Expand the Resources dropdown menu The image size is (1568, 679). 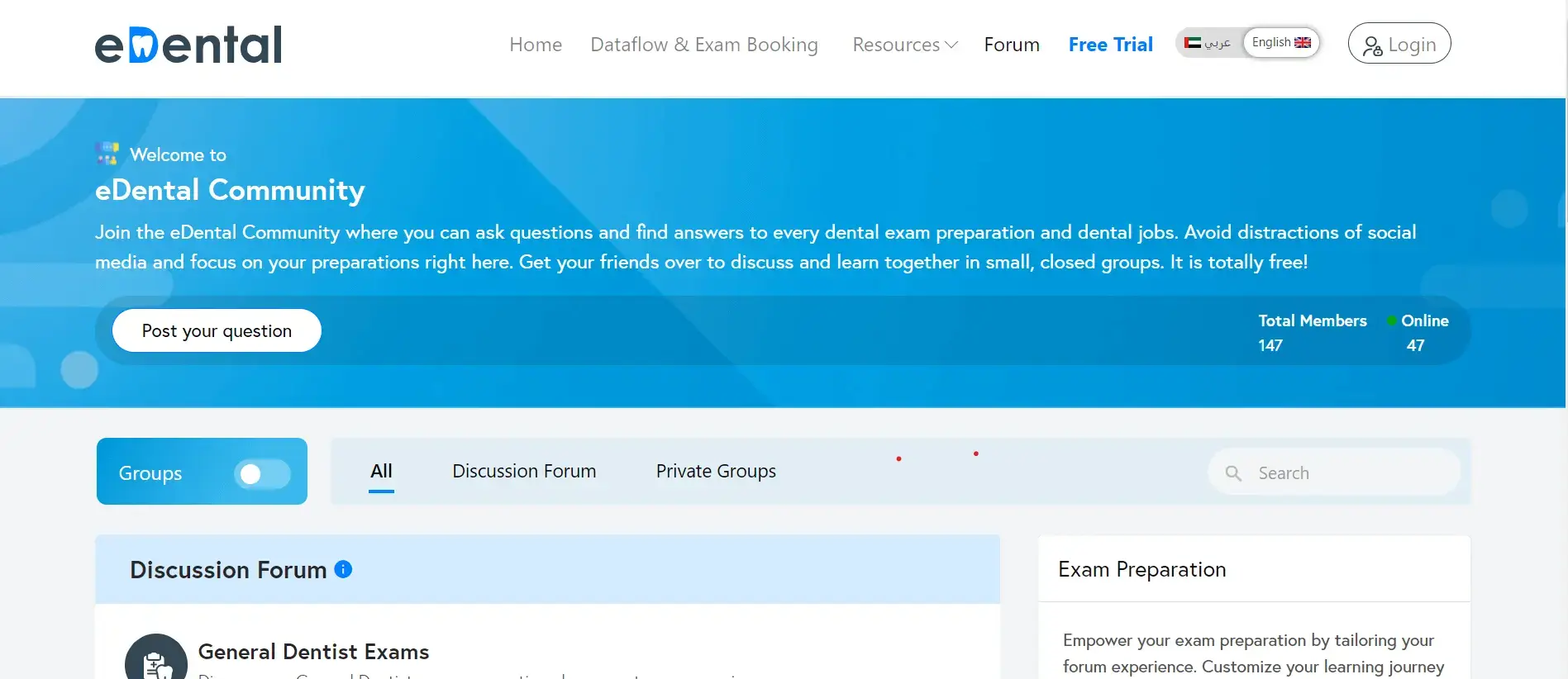[x=905, y=45]
